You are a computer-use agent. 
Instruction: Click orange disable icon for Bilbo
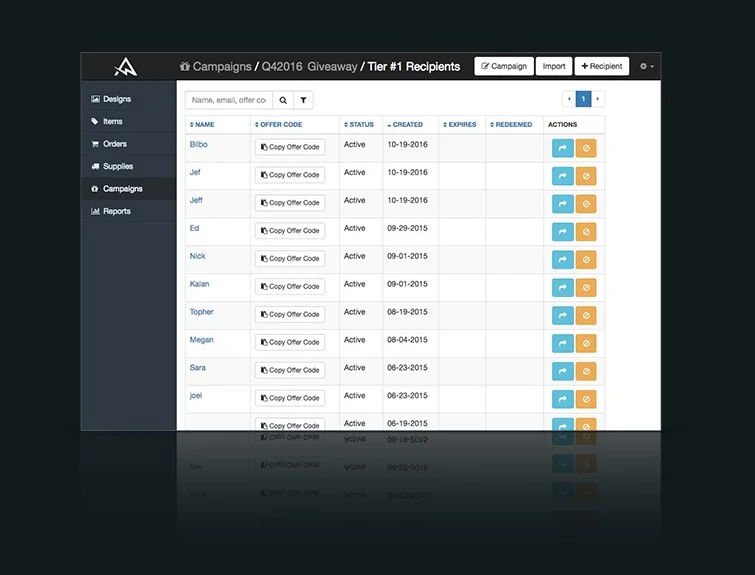point(586,148)
